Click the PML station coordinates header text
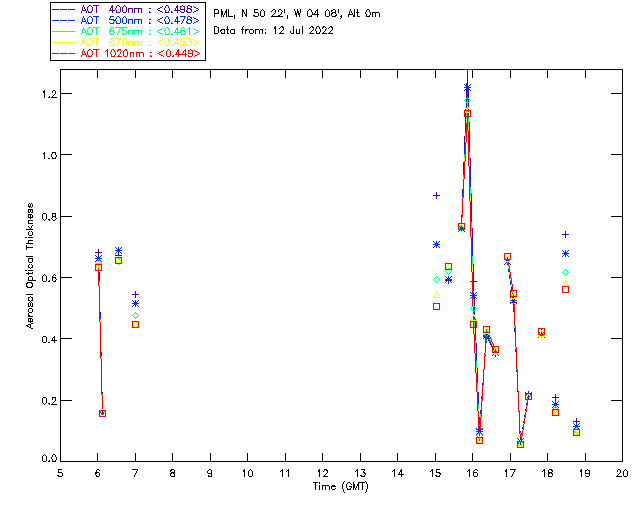 click(297, 14)
